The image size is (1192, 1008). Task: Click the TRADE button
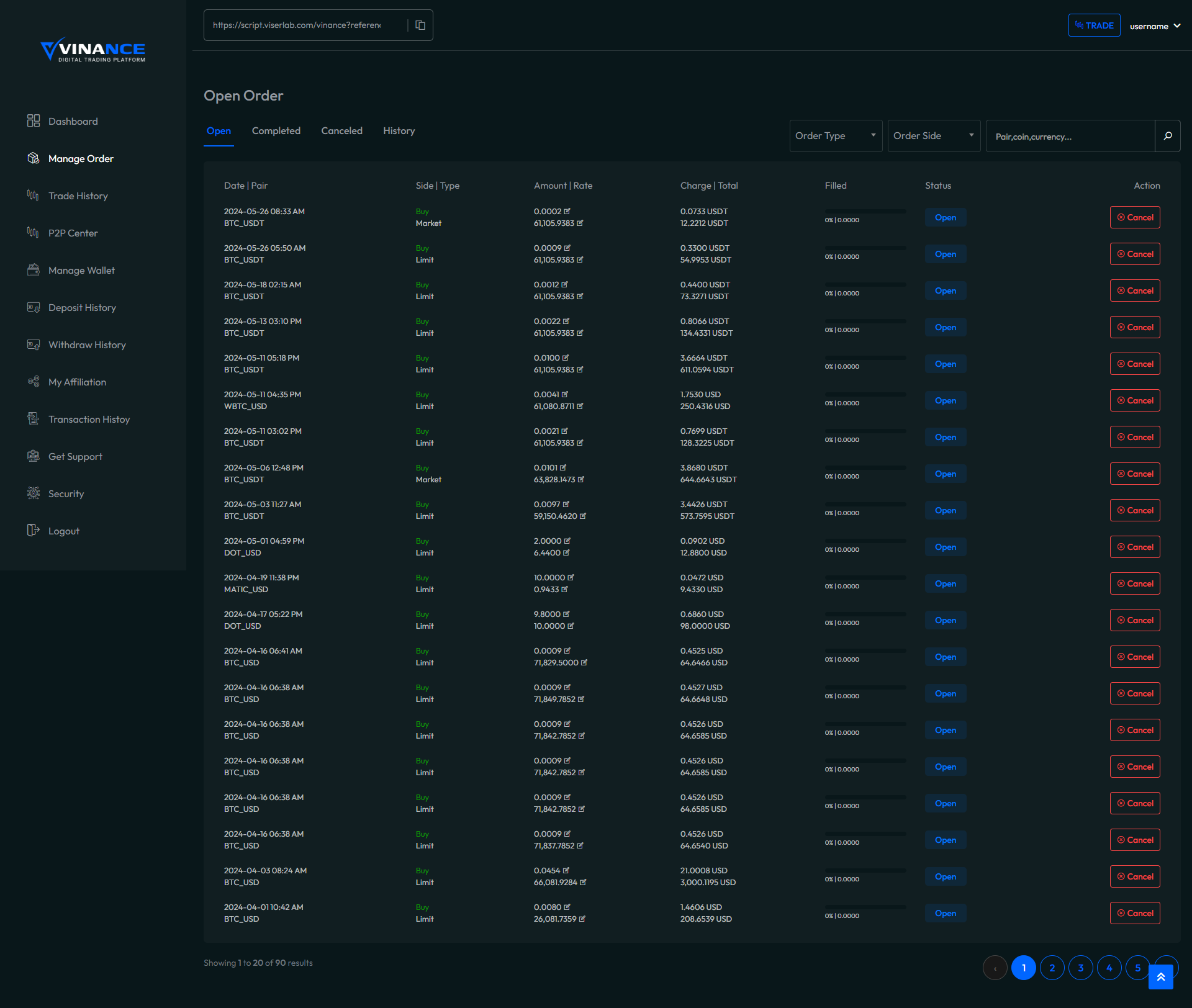coord(1094,25)
